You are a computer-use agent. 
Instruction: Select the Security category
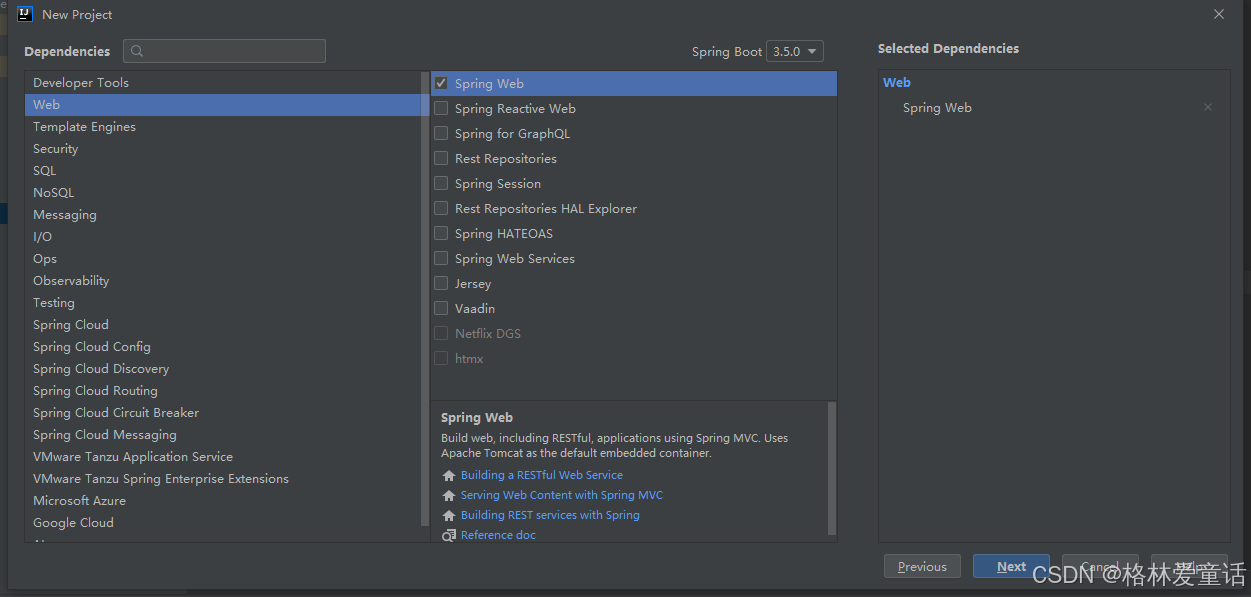pos(55,148)
